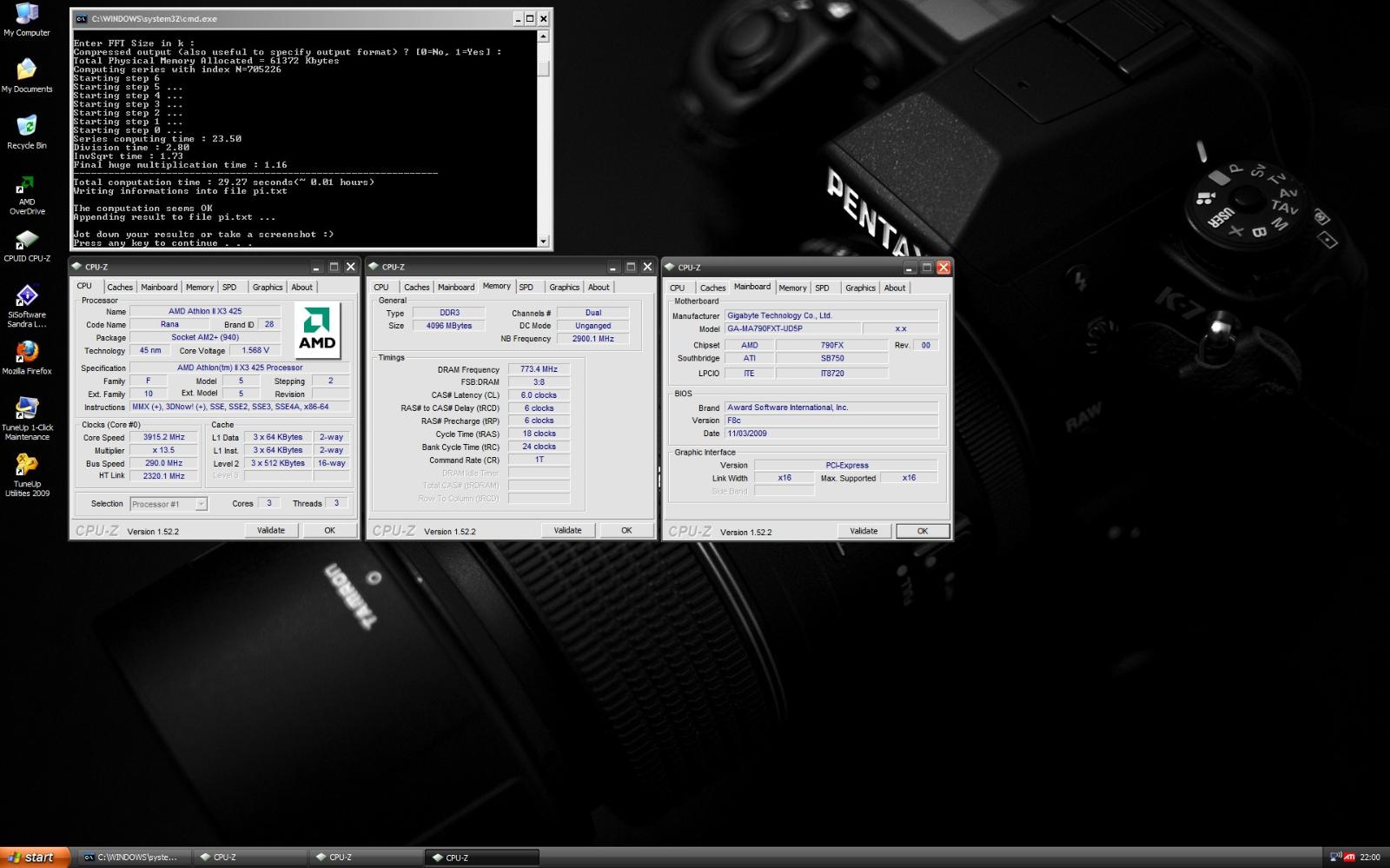Click the Multiplier value x 13.5
Image resolution: width=1390 pixels, height=868 pixels.
click(164, 451)
